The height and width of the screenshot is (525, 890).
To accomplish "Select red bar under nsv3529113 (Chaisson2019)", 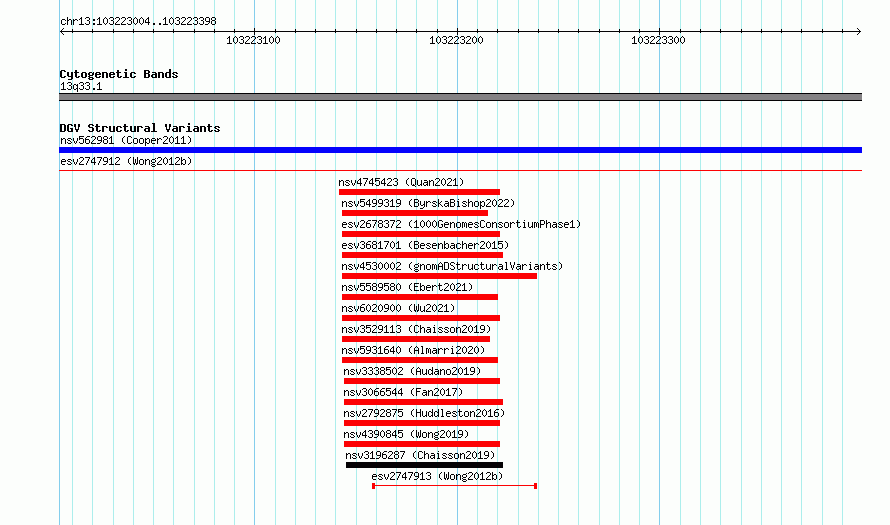I will point(415,339).
